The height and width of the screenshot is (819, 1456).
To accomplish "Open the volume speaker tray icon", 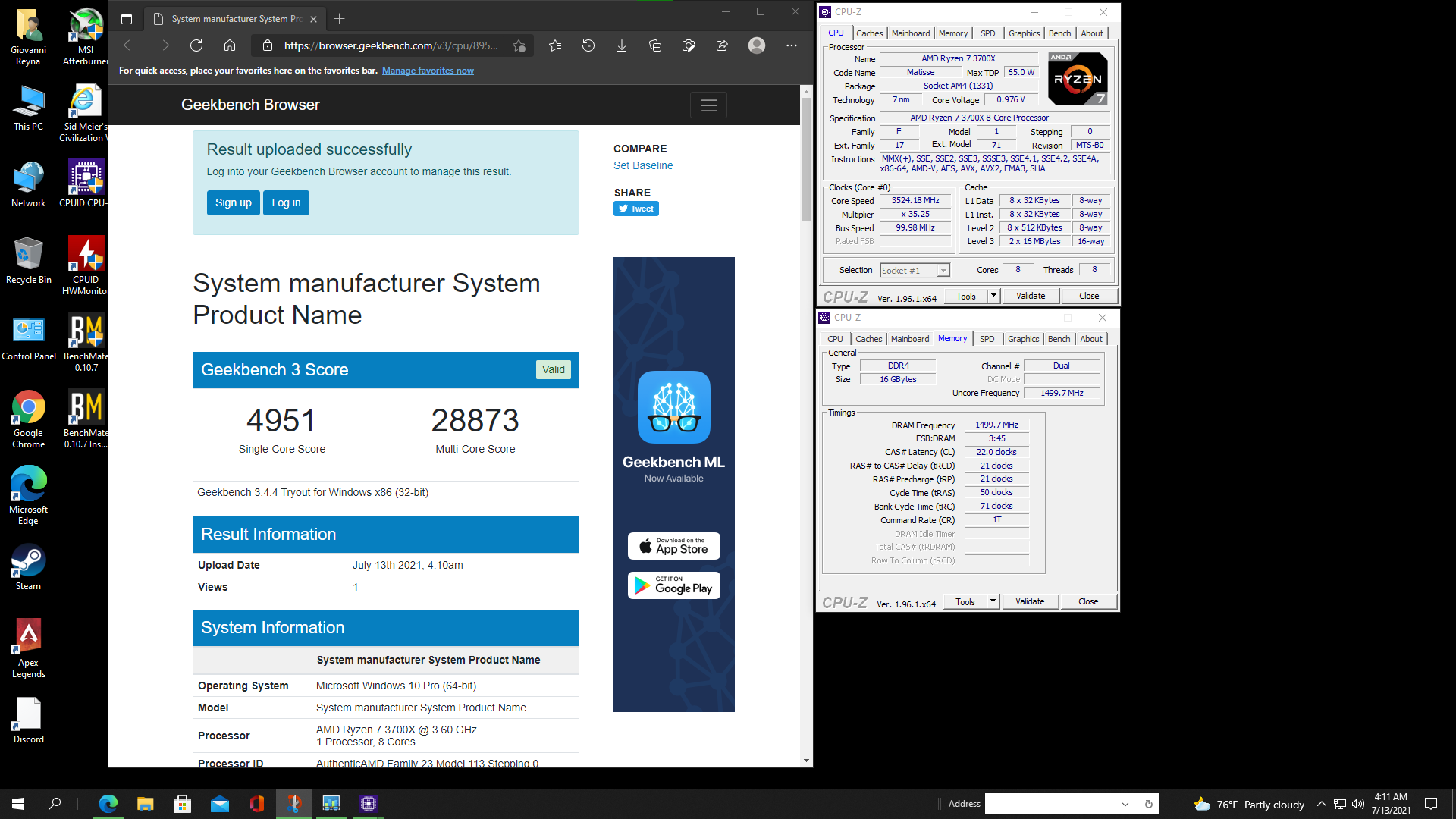I will (x=1357, y=804).
